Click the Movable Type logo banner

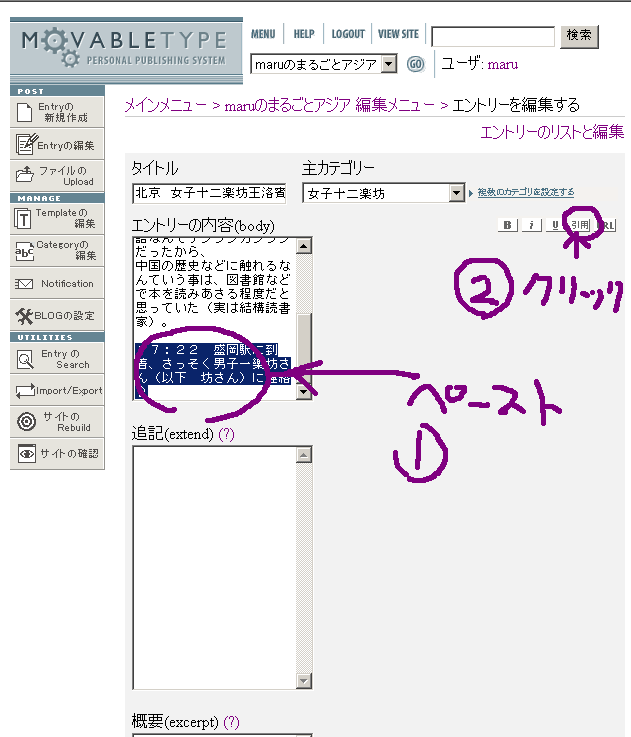[126, 50]
